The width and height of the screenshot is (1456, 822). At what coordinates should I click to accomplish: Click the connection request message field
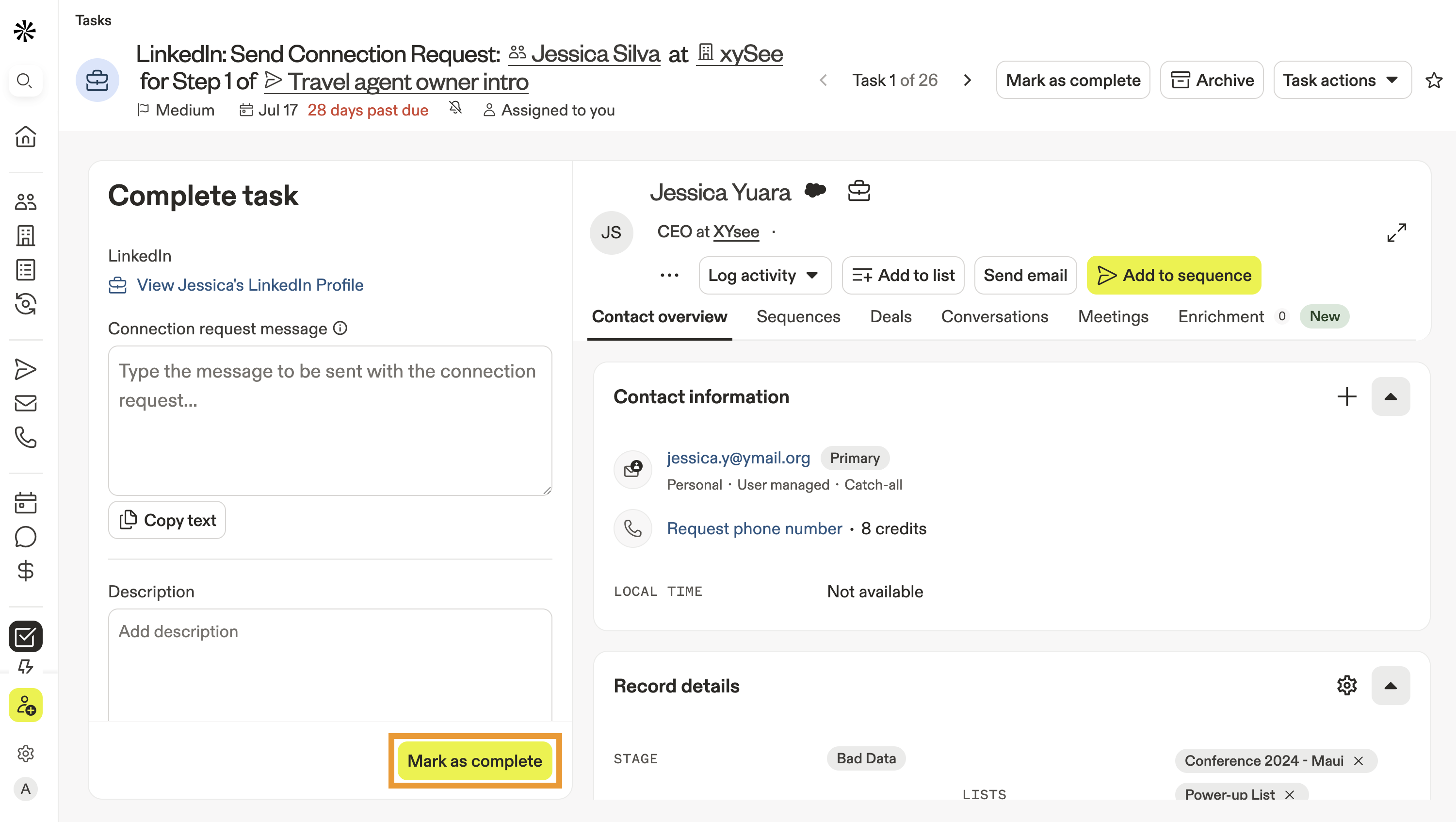(329, 420)
